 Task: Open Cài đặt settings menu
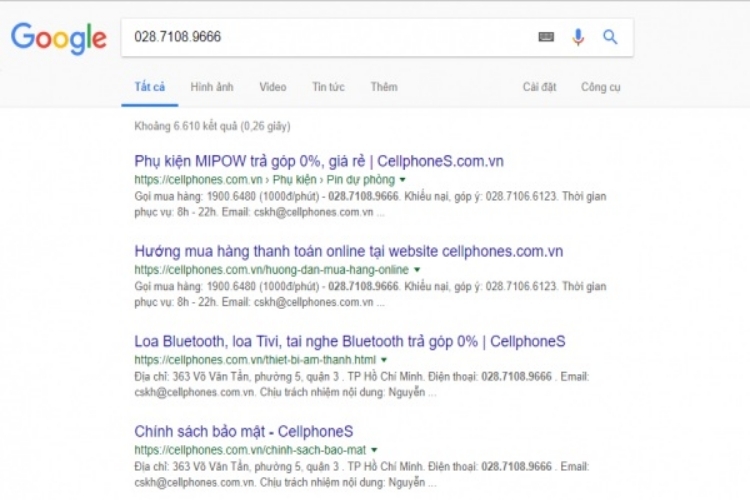click(539, 87)
